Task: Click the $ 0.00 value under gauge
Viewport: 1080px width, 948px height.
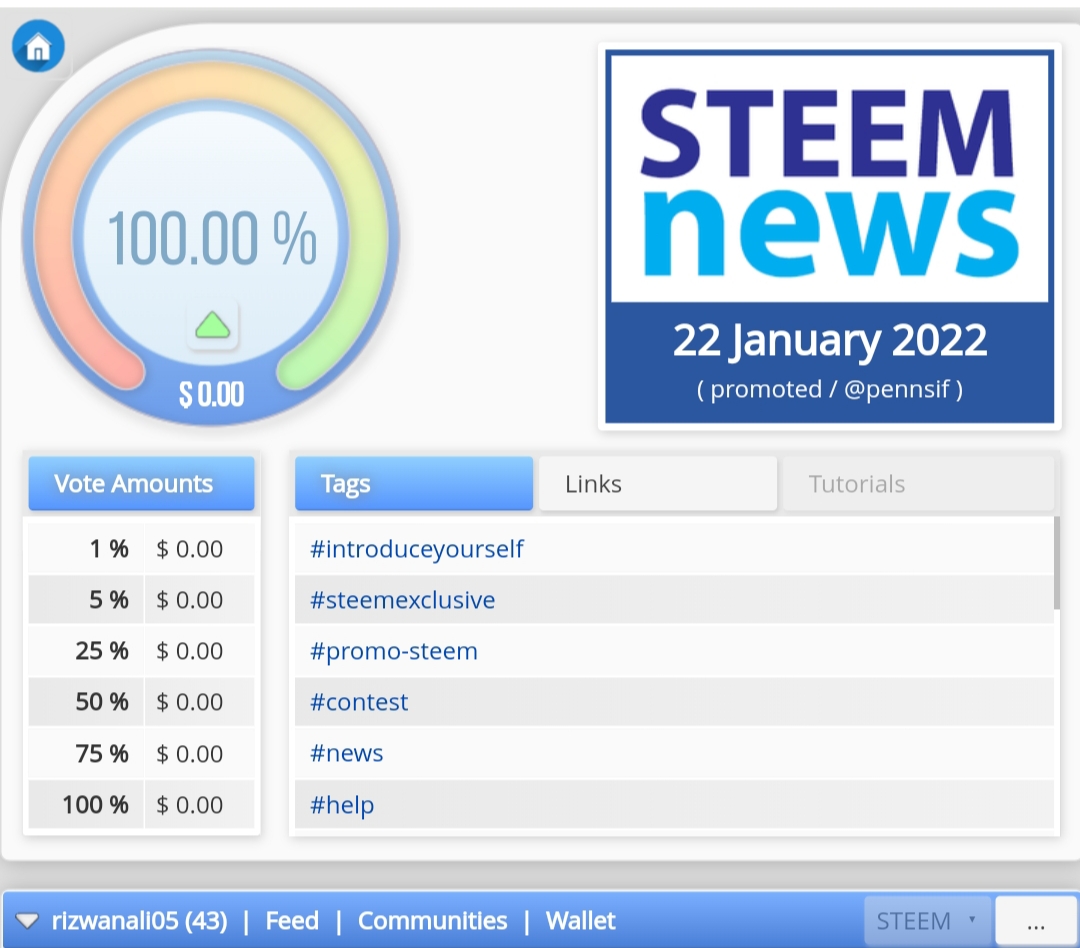Action: 211,395
